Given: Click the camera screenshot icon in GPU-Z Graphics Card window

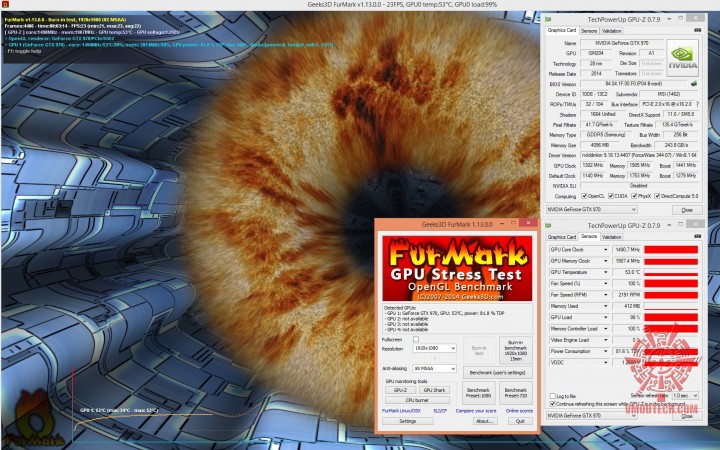Looking at the screenshot, I should click(x=698, y=30).
